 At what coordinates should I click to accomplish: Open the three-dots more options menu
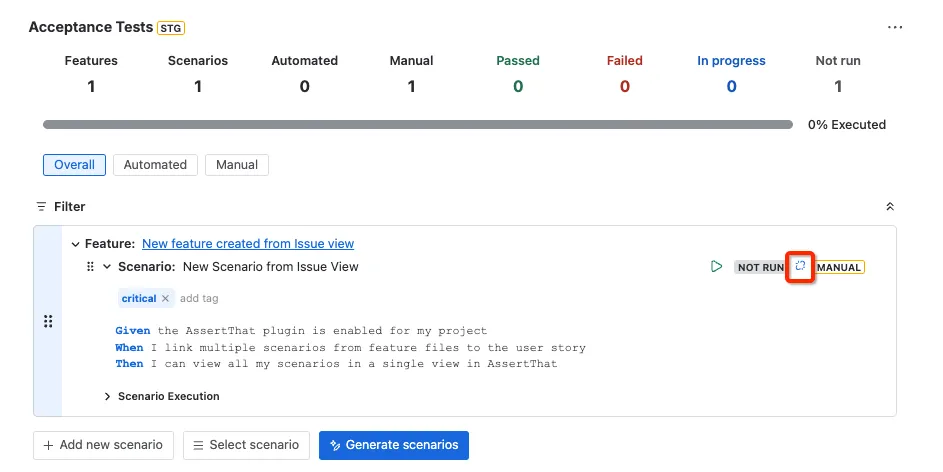coord(895,27)
